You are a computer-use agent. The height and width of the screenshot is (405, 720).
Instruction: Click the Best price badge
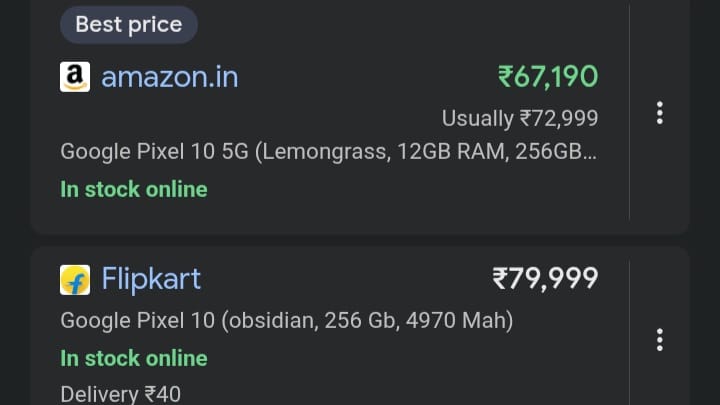click(x=129, y=25)
